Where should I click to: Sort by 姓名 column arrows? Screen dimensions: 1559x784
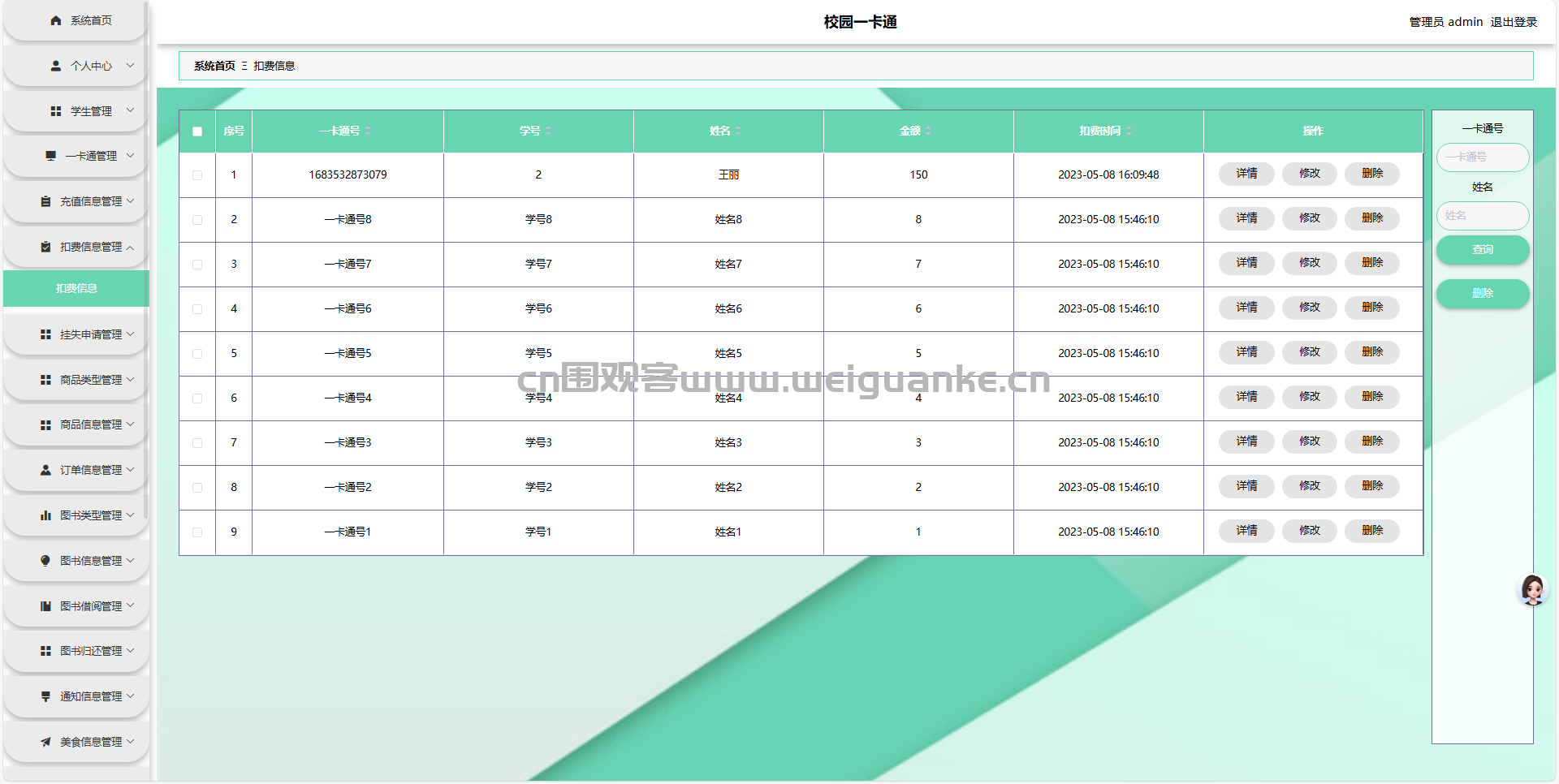point(738,131)
